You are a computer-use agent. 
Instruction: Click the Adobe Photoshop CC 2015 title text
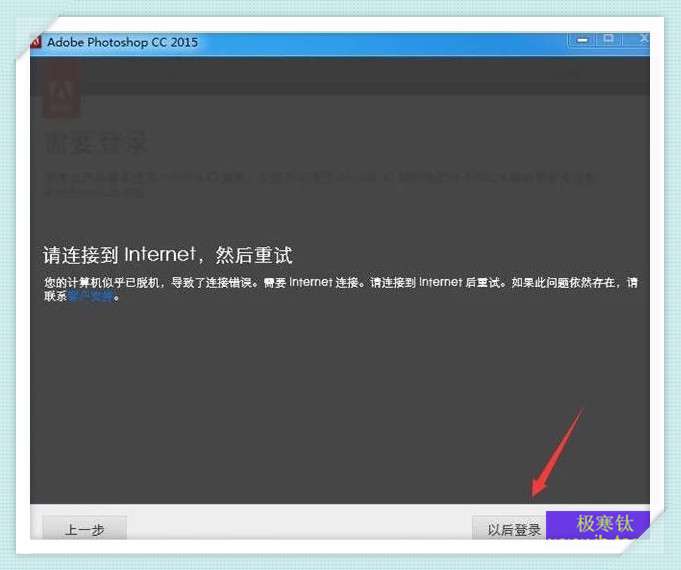pyautogui.click(x=122, y=43)
